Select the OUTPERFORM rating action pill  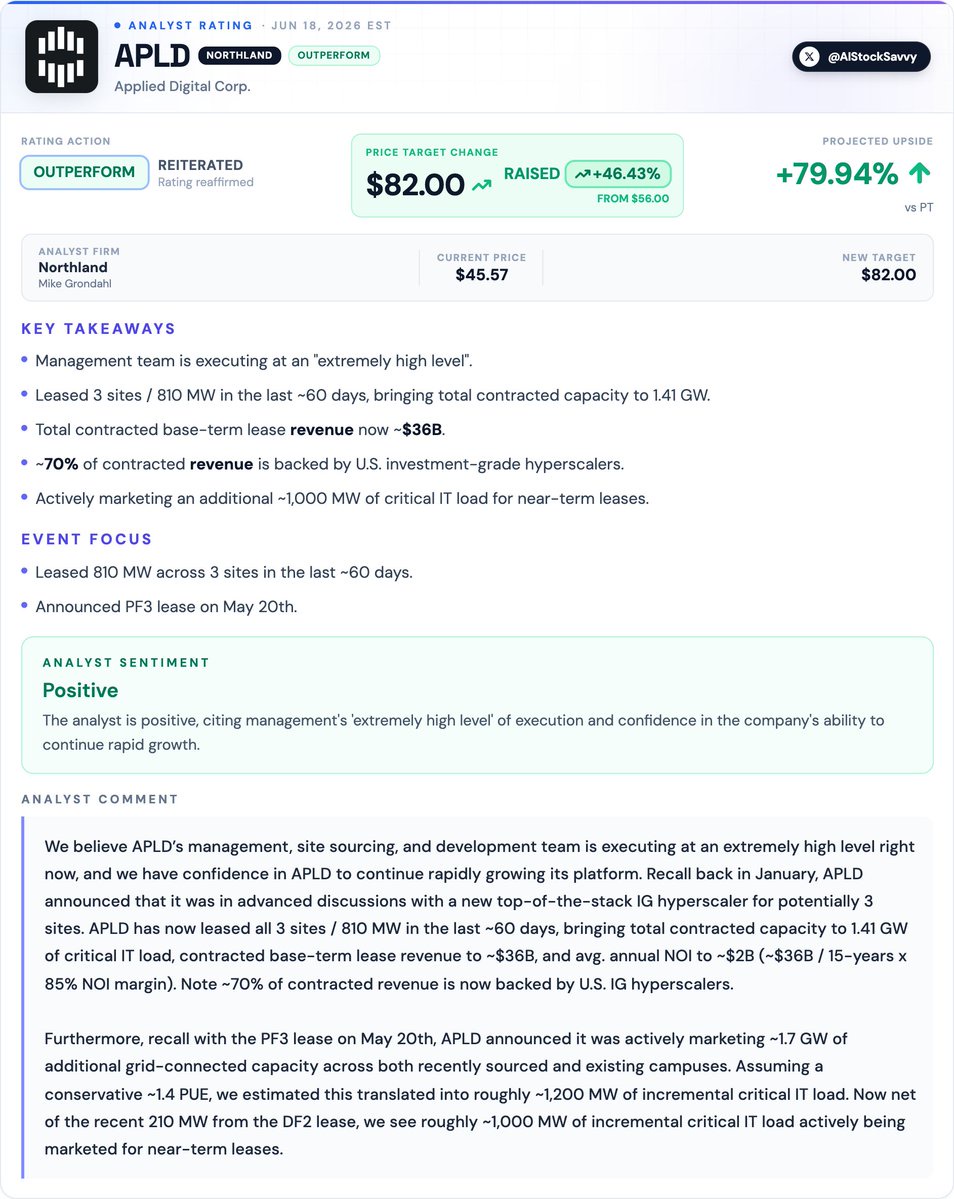click(84, 172)
